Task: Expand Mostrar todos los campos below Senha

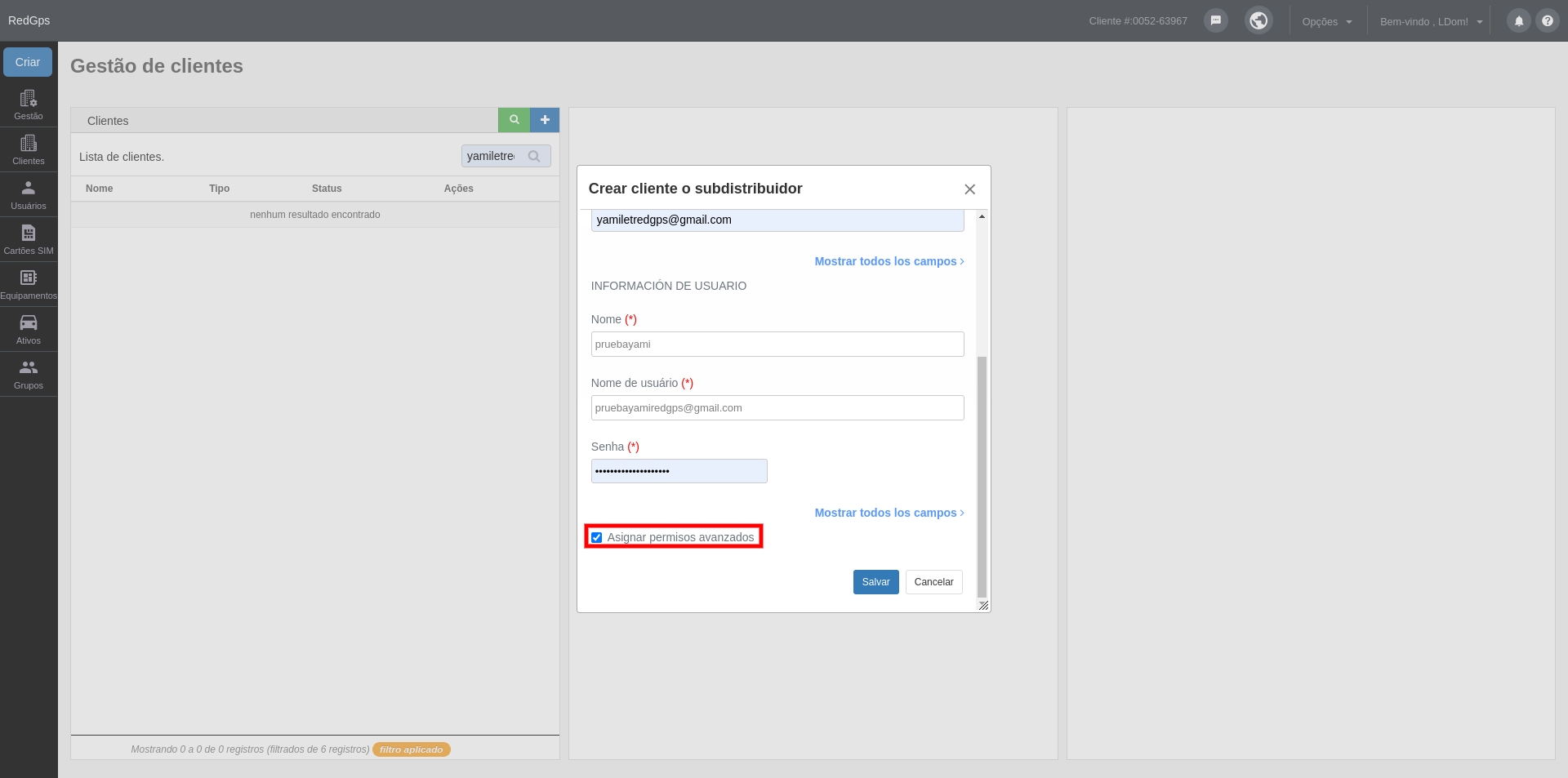Action: click(x=889, y=513)
